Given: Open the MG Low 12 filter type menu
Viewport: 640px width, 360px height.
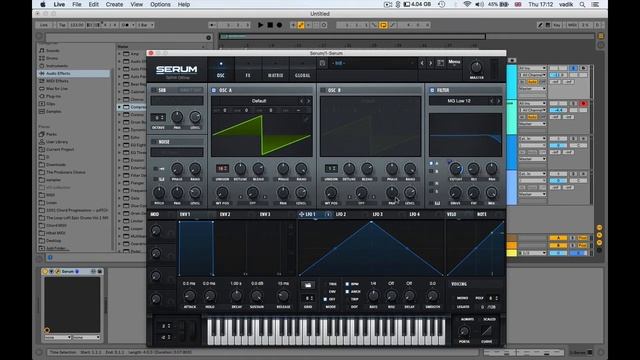Looking at the screenshot, I should coord(459,101).
